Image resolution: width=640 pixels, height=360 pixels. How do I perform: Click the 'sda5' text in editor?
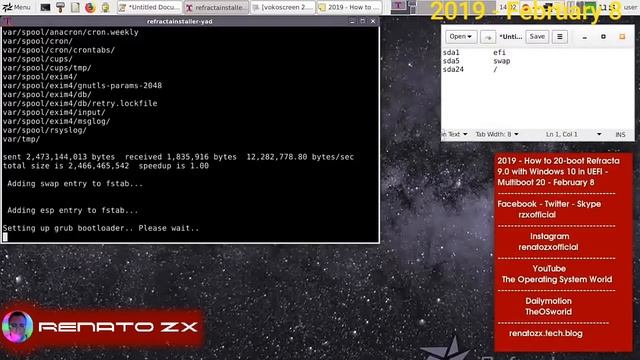[451, 61]
